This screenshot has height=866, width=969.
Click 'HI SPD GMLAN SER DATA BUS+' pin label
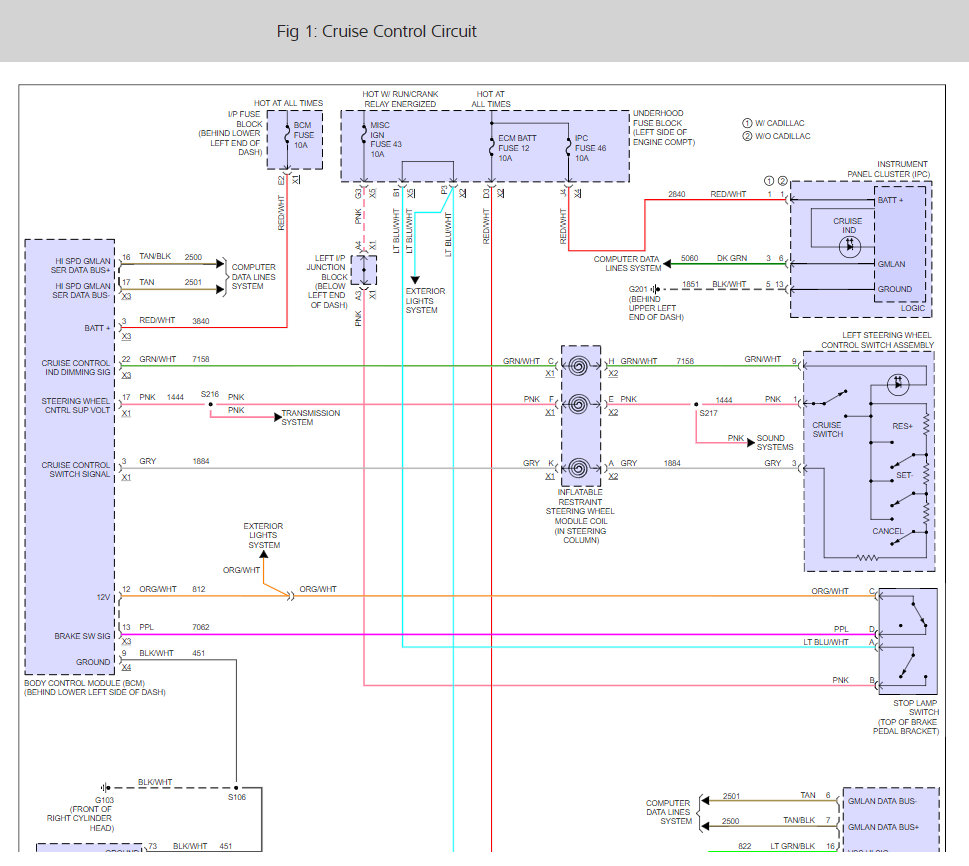pyautogui.click(x=80, y=266)
